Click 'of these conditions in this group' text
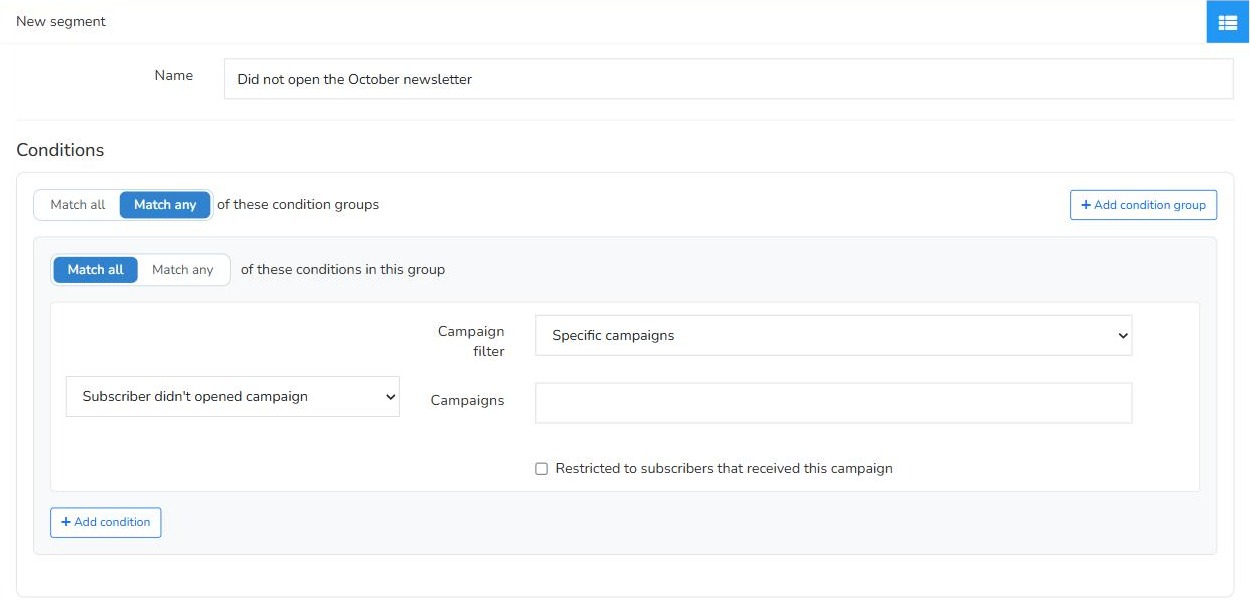The width and height of the screenshot is (1250, 601). point(343,270)
